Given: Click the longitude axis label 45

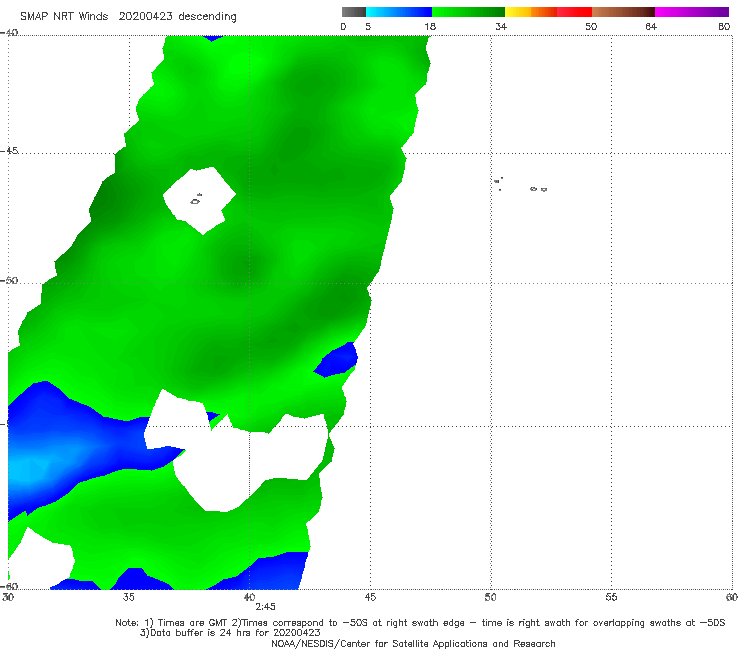Looking at the screenshot, I should pos(370,597).
